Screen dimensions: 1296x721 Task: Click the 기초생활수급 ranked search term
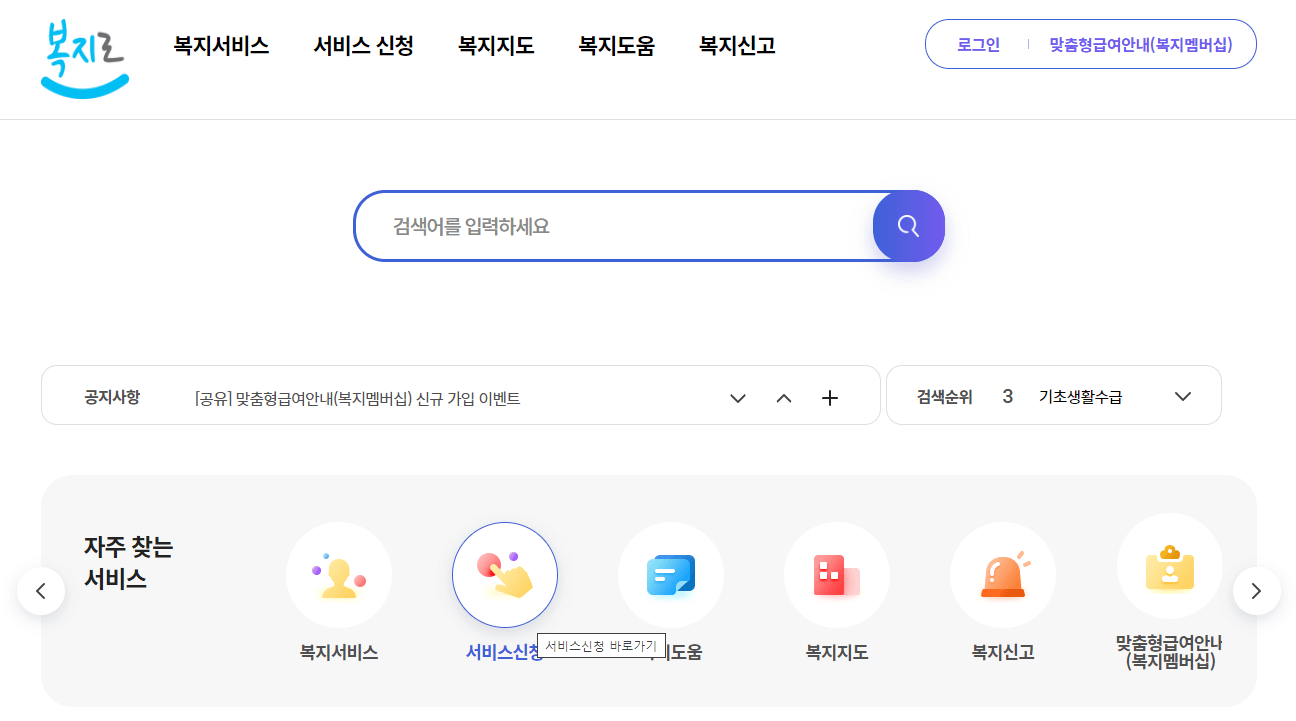coord(1081,397)
